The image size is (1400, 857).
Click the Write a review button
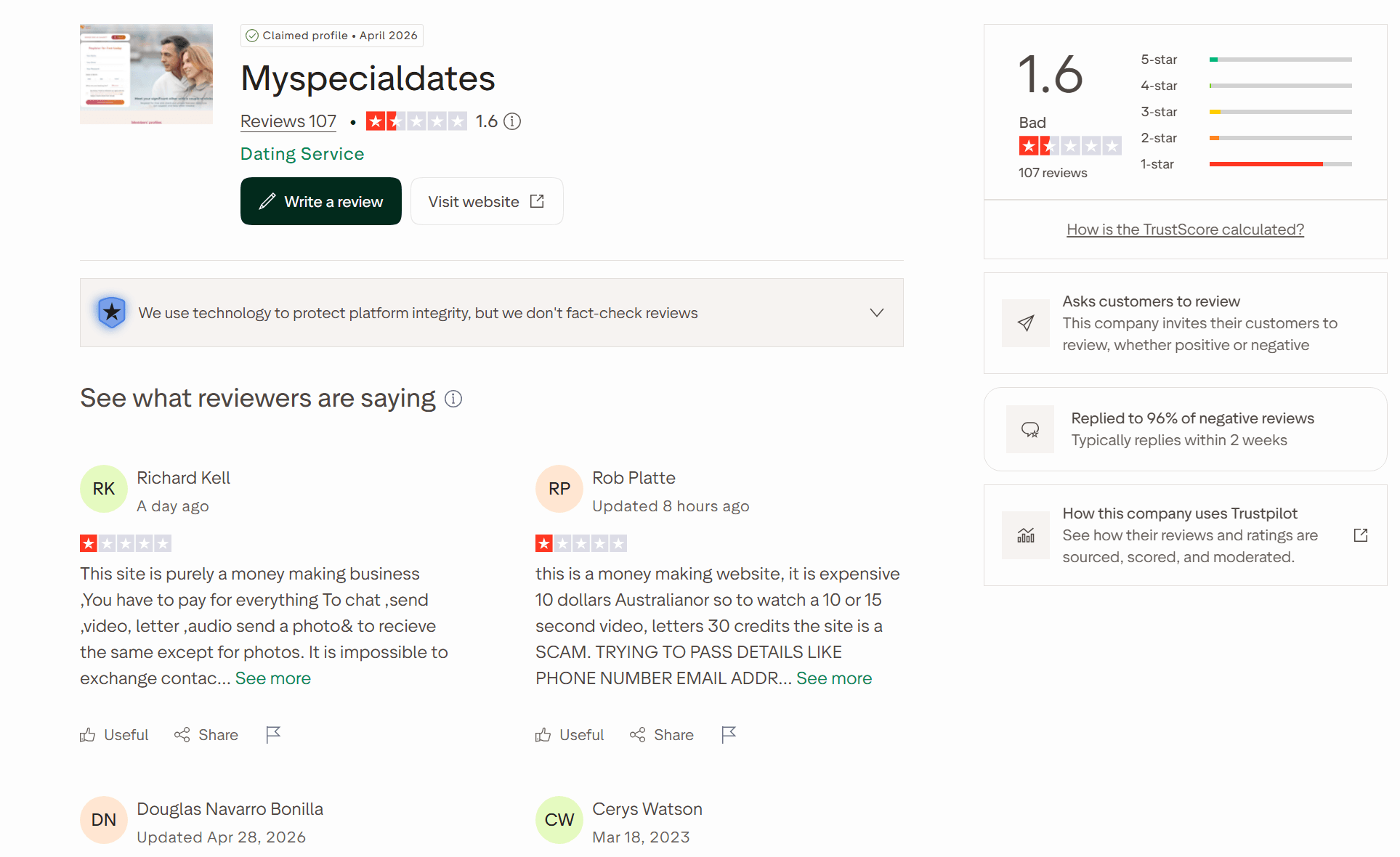(321, 201)
